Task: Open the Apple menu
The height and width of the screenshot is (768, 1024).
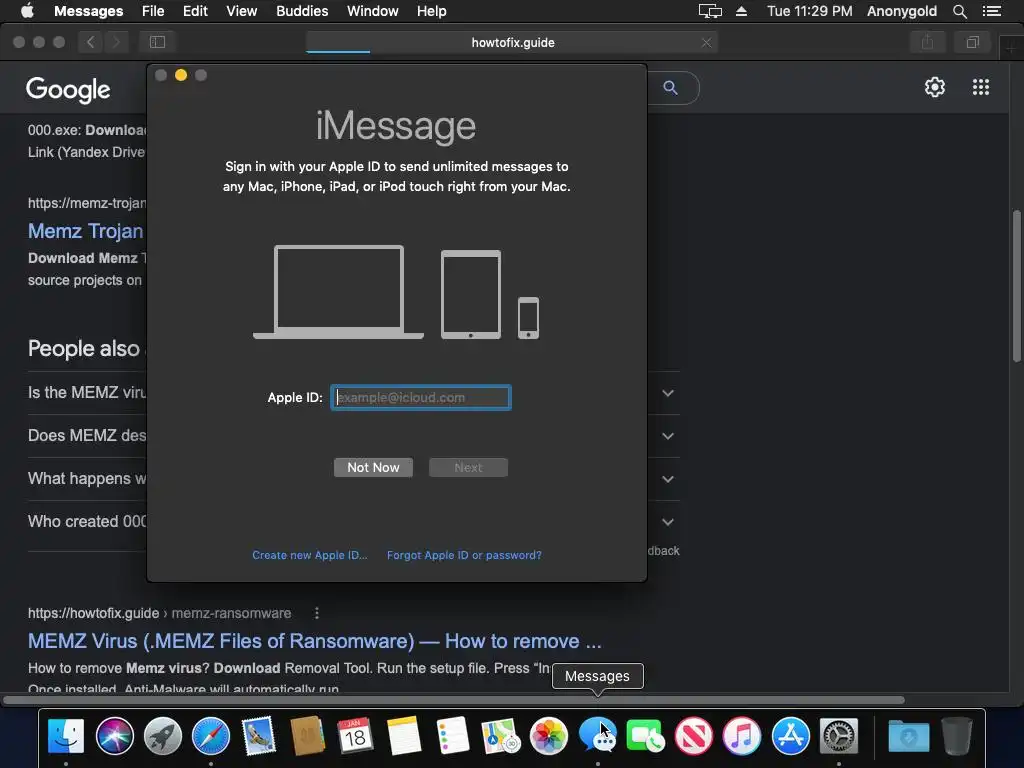Action: pyautogui.click(x=27, y=11)
